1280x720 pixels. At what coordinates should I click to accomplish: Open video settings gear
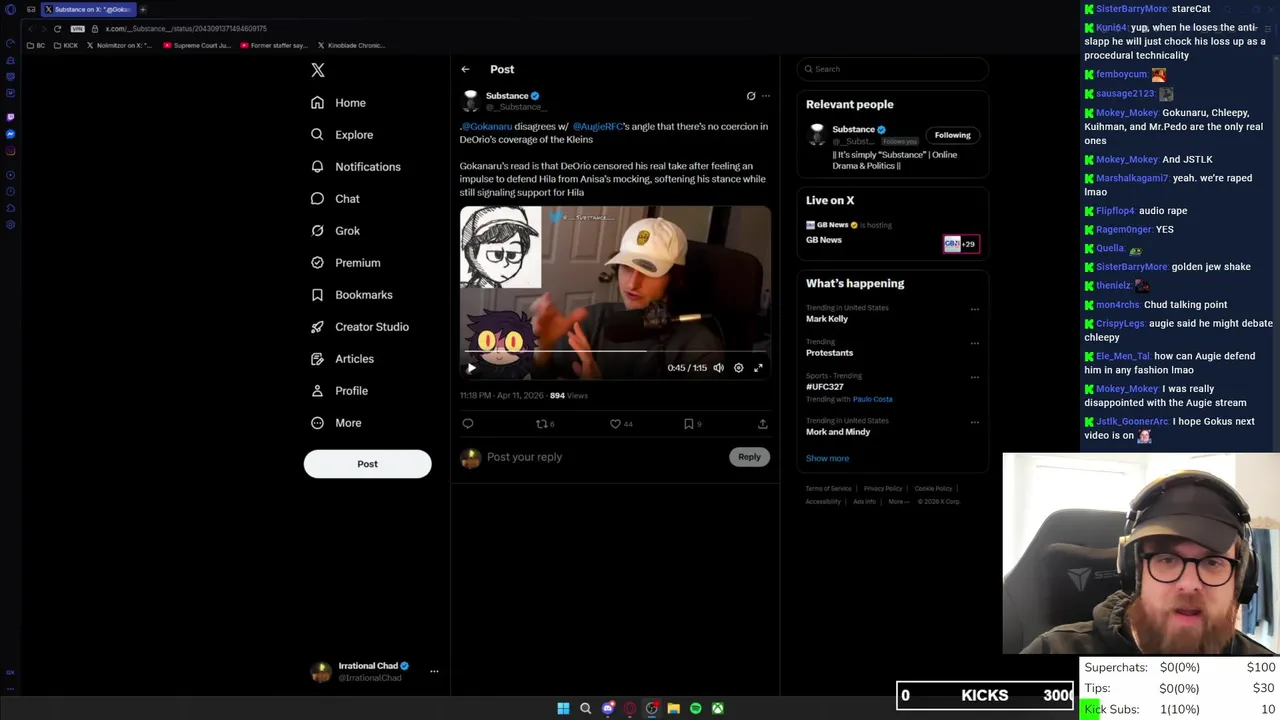tap(739, 368)
